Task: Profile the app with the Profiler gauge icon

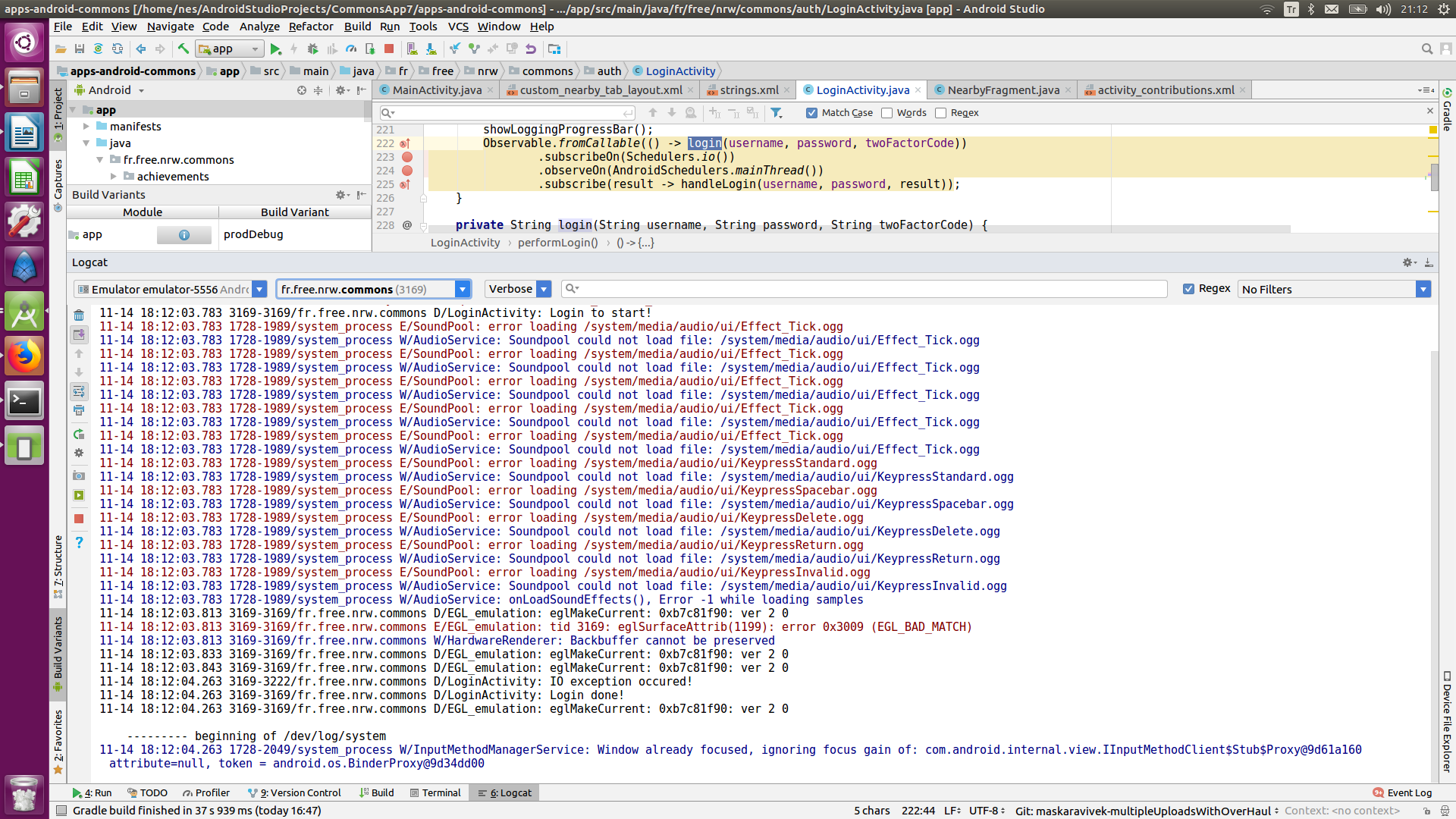Action: (350, 49)
